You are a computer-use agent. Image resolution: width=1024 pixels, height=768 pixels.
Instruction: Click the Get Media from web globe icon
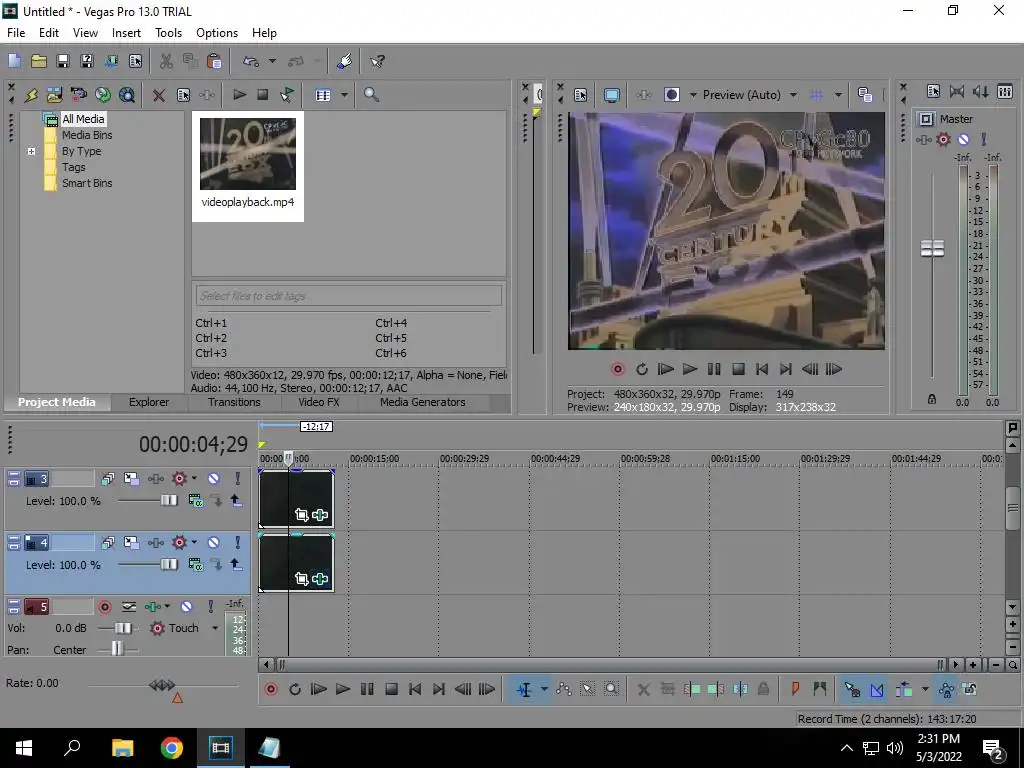tap(103, 95)
